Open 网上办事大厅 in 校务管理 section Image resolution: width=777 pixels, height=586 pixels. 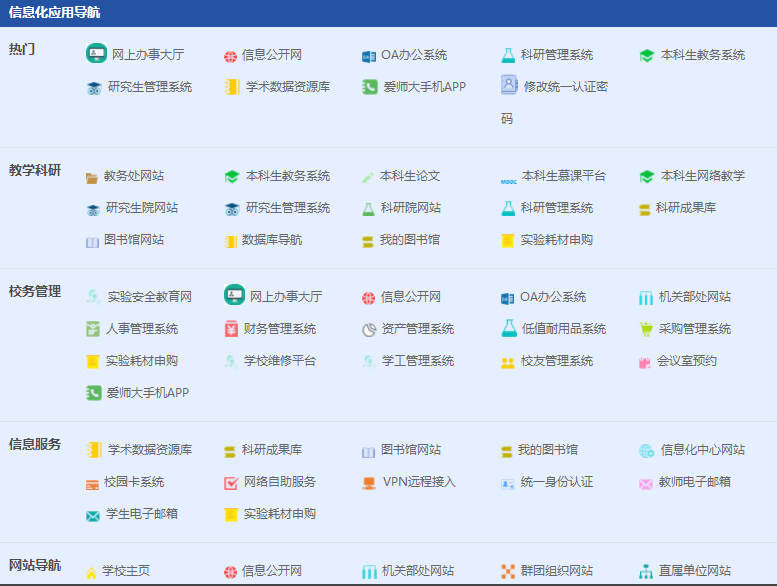point(286,297)
